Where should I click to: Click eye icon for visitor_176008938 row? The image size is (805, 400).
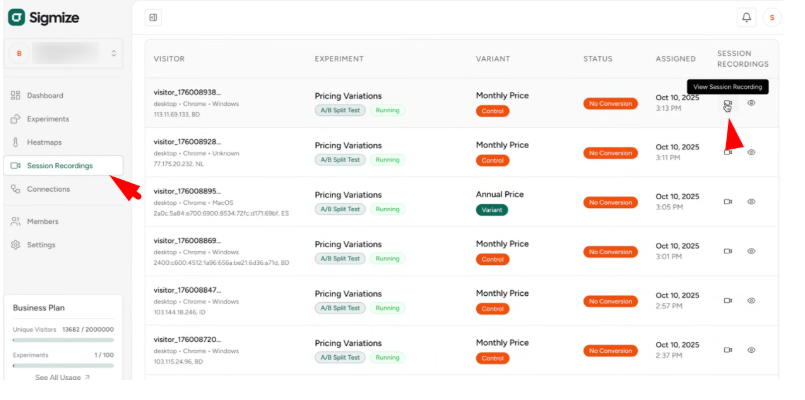click(751, 103)
